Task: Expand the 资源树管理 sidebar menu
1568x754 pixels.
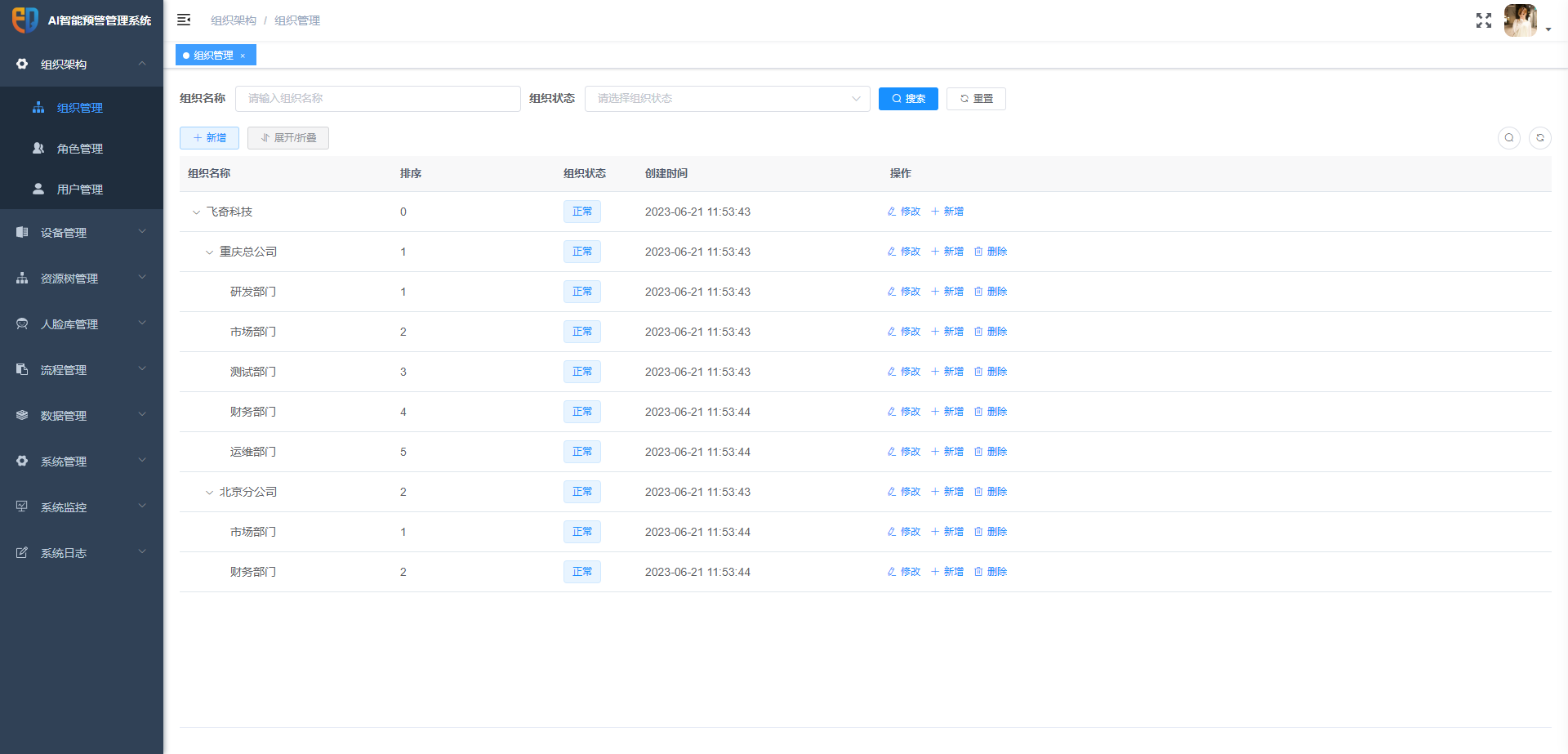Action: [82, 279]
